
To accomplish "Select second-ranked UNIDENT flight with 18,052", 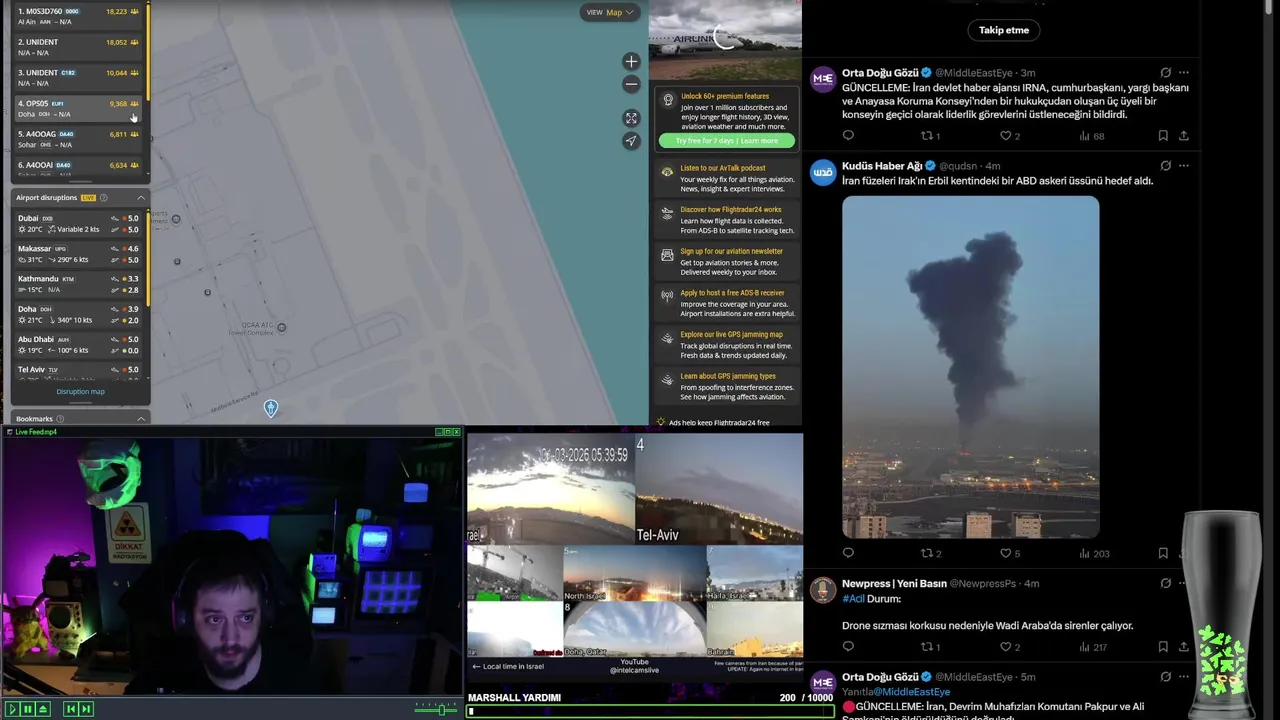I will (x=78, y=47).
